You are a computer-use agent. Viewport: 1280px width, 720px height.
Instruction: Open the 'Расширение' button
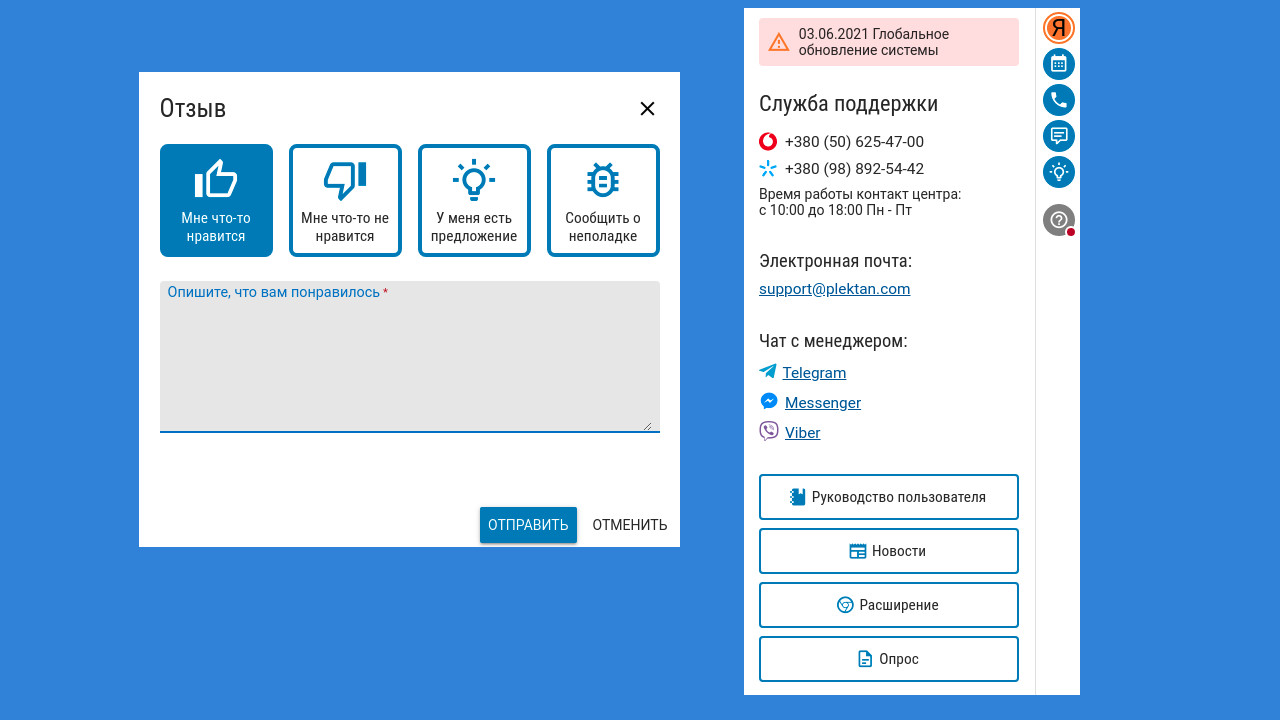pyautogui.click(x=889, y=605)
